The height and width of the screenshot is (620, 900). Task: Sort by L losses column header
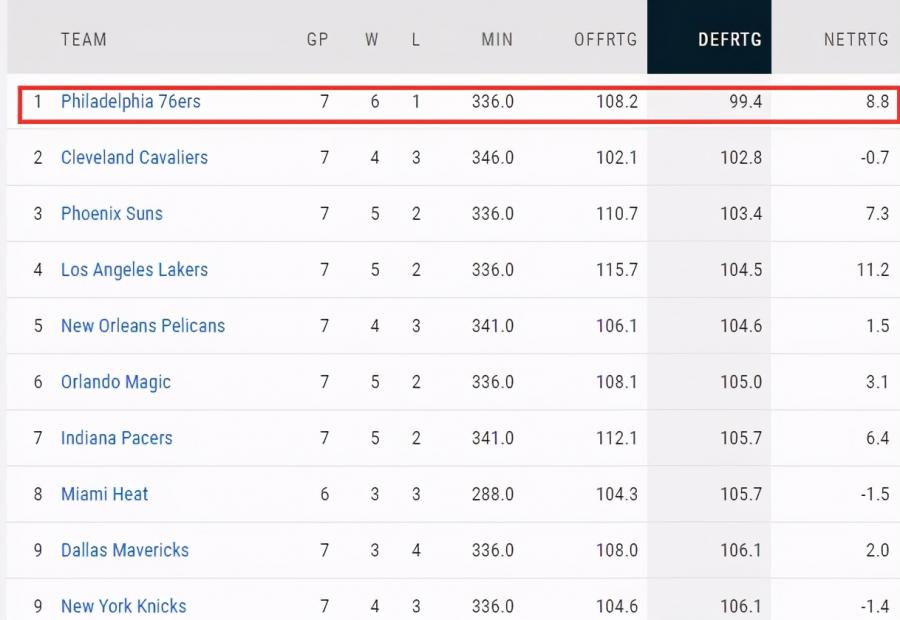(x=416, y=39)
